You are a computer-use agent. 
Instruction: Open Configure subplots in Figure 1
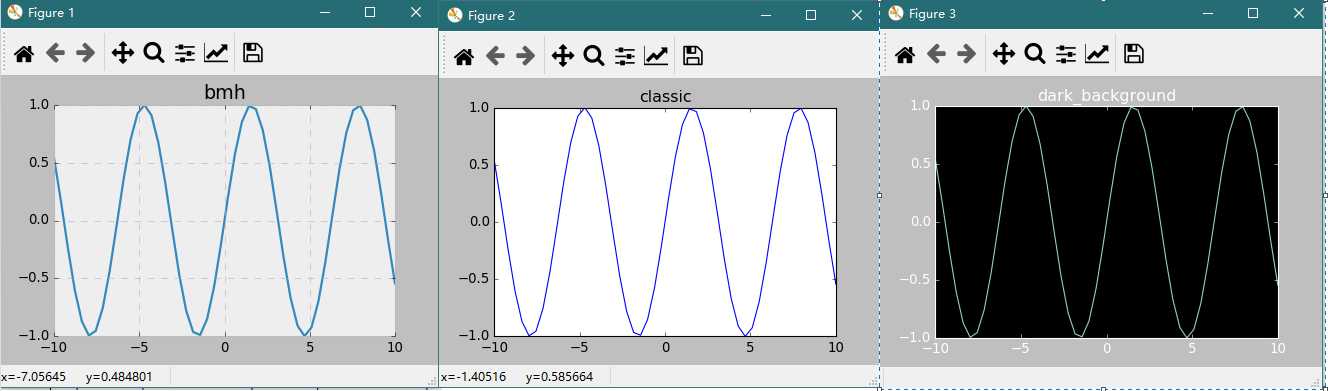click(184, 53)
